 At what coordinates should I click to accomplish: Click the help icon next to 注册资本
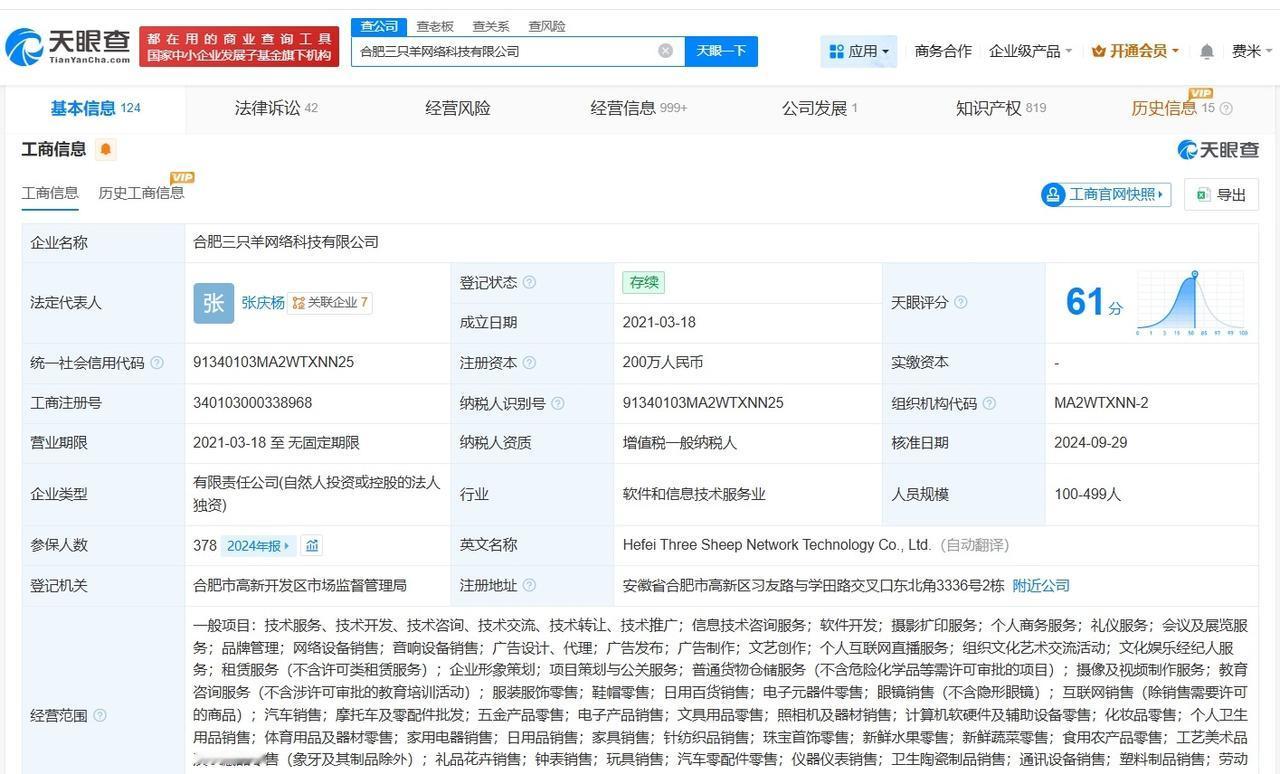529,363
